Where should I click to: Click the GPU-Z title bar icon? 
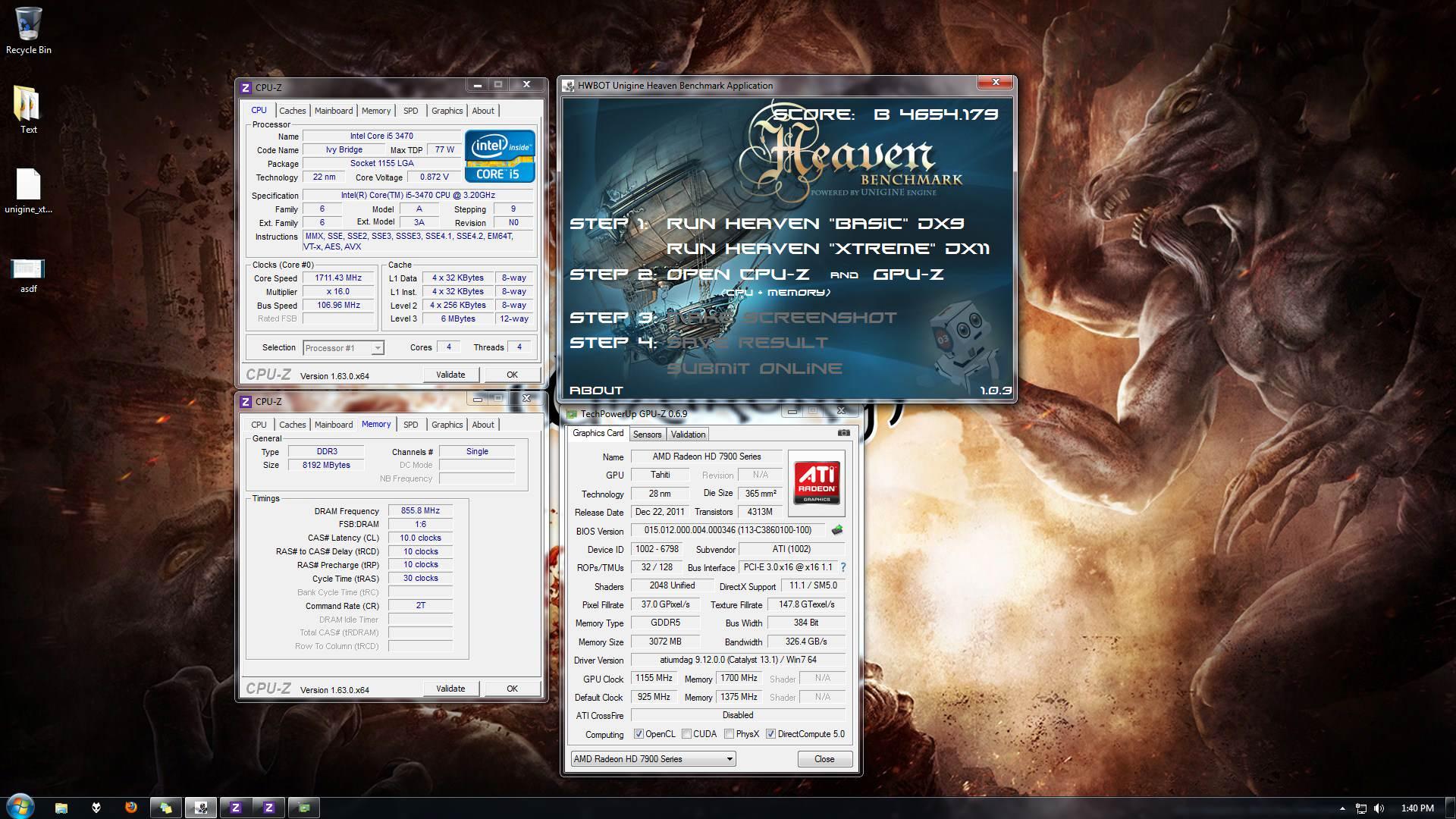pyautogui.click(x=572, y=414)
